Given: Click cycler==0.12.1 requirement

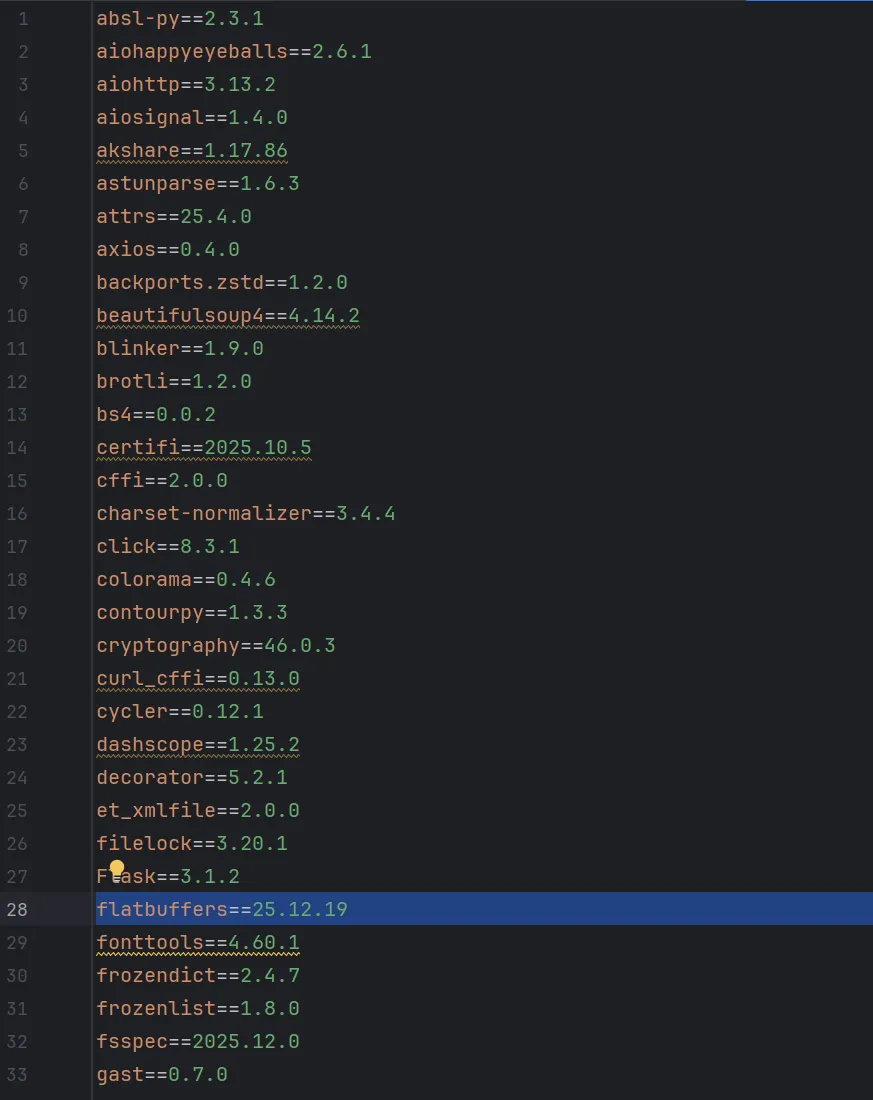Looking at the screenshot, I should (x=180, y=711).
